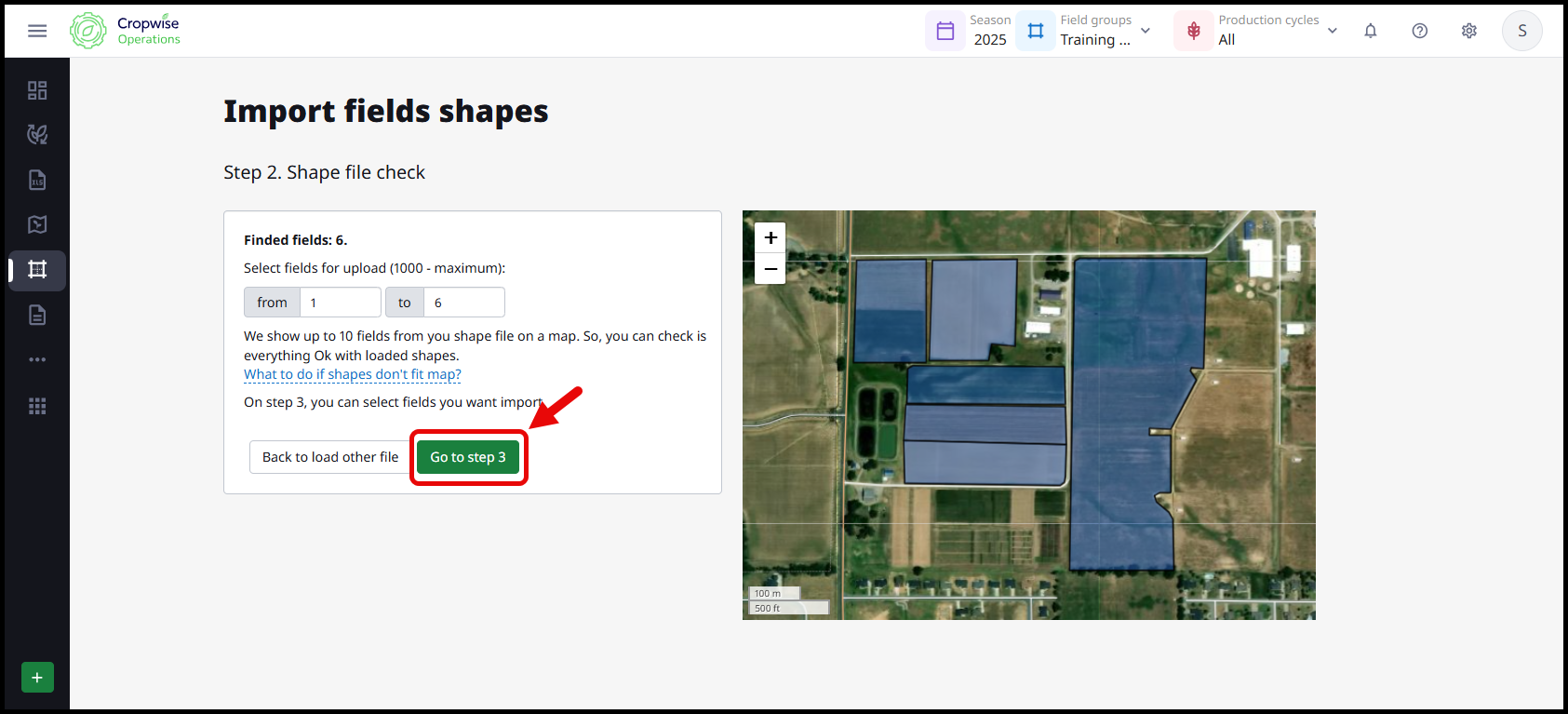Open the notifications bell
The image size is (1568, 714).
(x=1370, y=31)
